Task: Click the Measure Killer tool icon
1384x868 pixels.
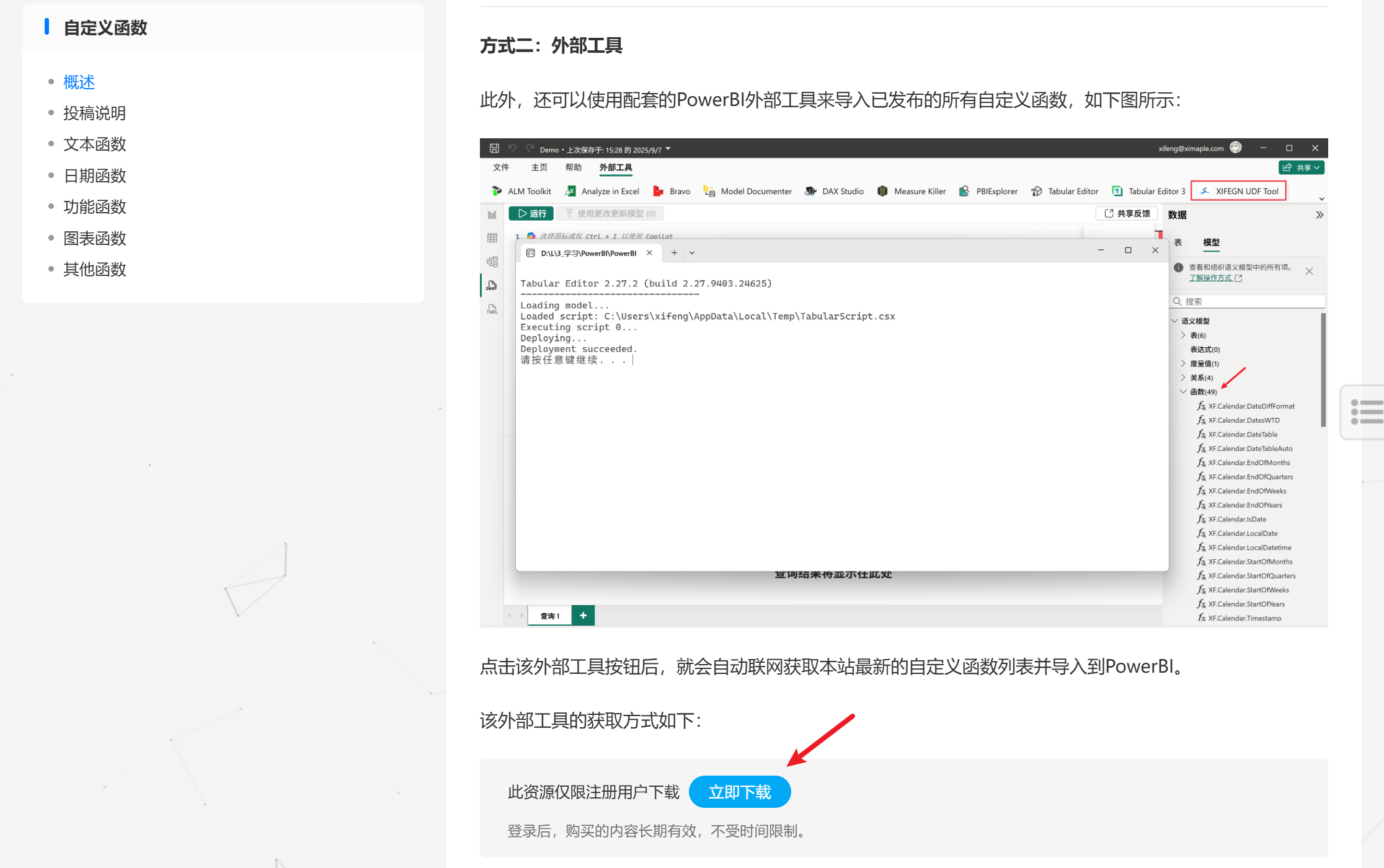Action: (882, 191)
